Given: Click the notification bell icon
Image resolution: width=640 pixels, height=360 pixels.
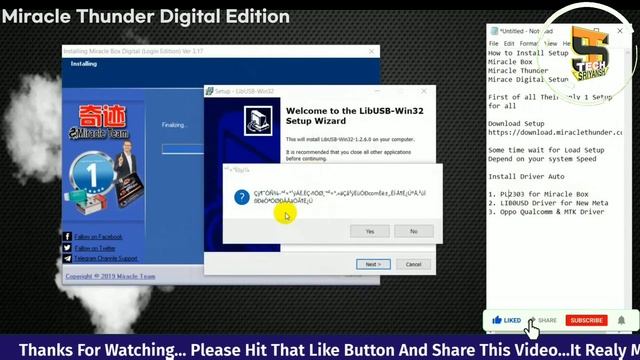Looking at the screenshot, I should point(621,320).
